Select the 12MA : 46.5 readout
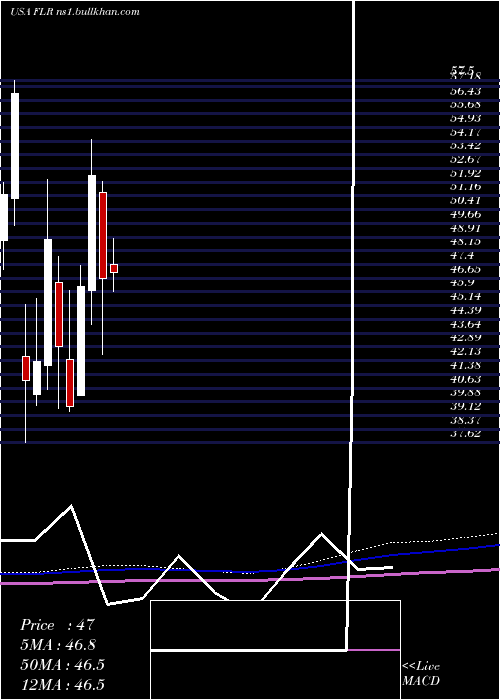This screenshot has height=700, width=500. pos(62,684)
